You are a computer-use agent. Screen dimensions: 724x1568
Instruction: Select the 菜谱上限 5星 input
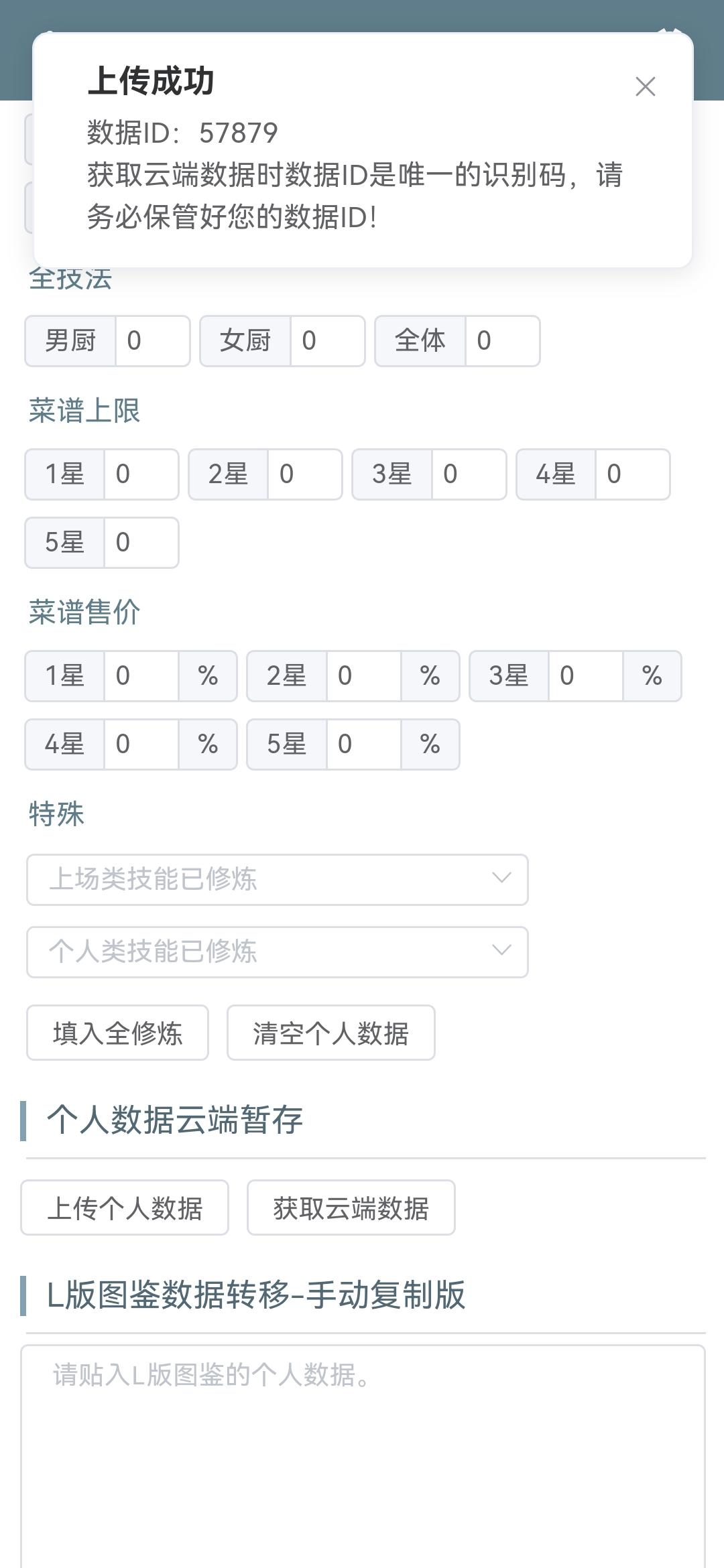pyautogui.click(x=141, y=543)
